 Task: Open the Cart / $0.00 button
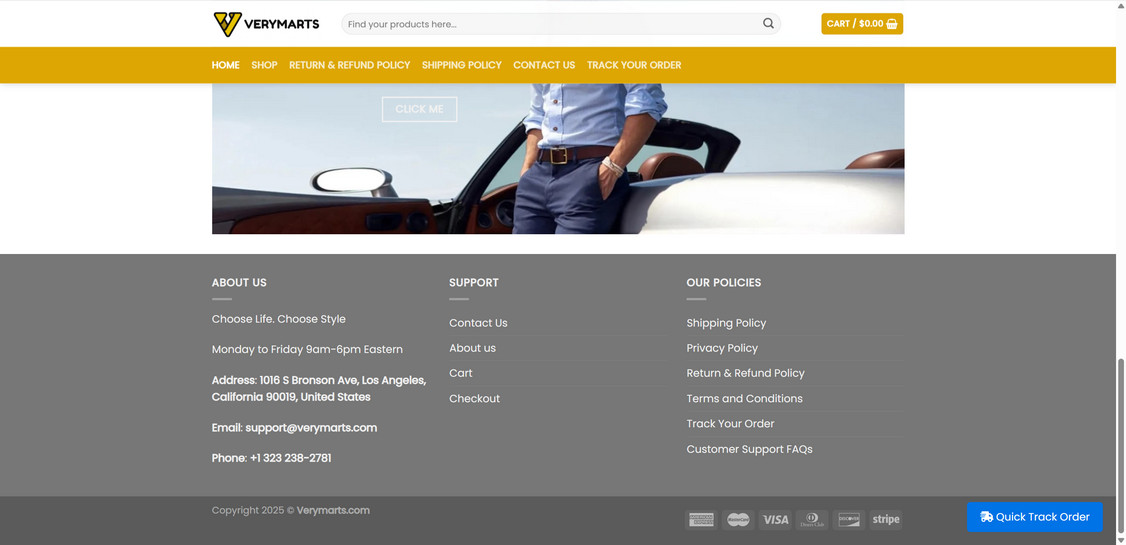[x=862, y=24]
